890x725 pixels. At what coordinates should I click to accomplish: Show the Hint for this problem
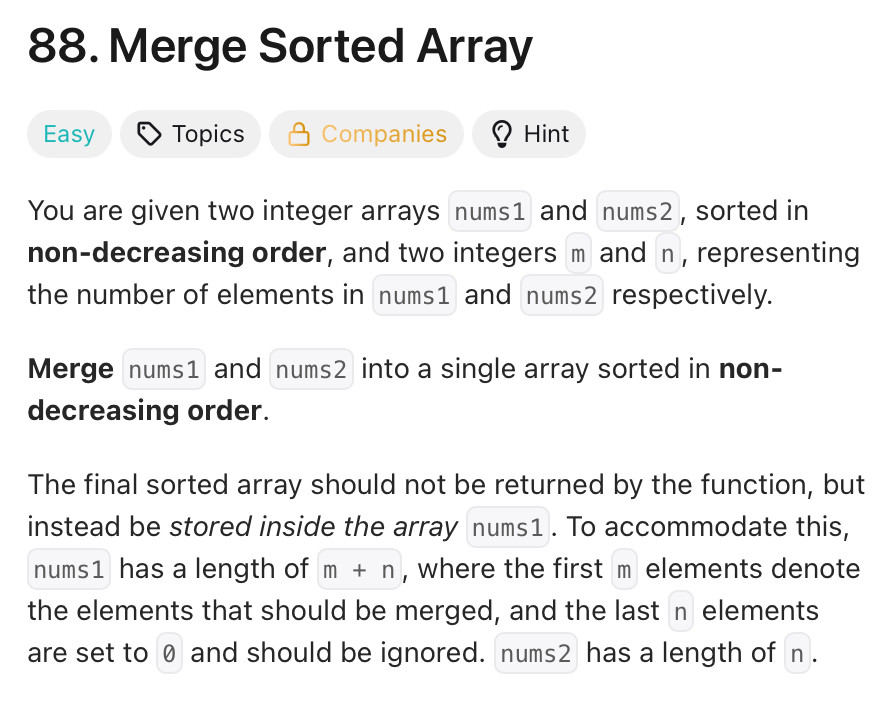click(528, 134)
